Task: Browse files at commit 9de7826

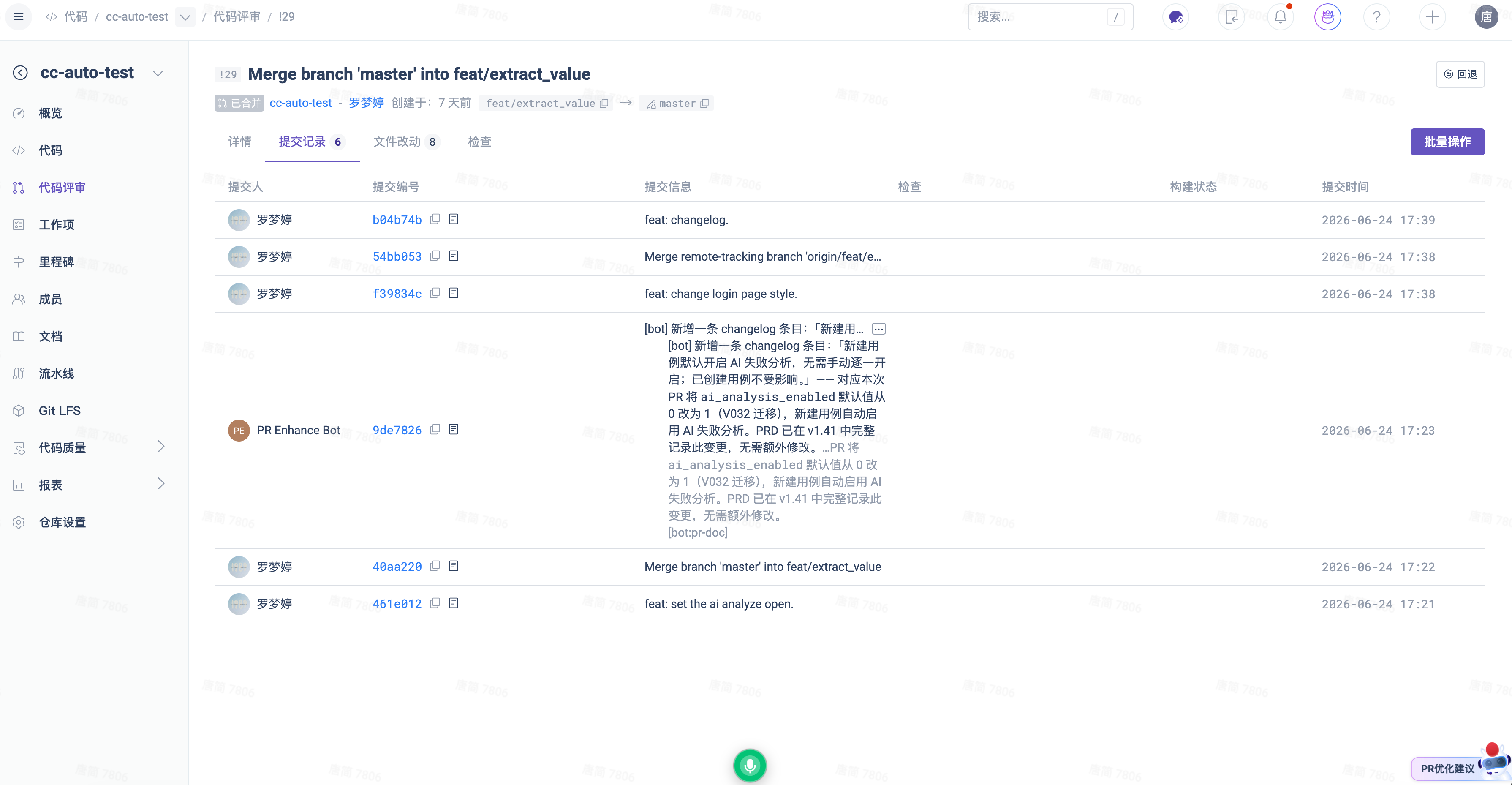Action: coord(454,430)
